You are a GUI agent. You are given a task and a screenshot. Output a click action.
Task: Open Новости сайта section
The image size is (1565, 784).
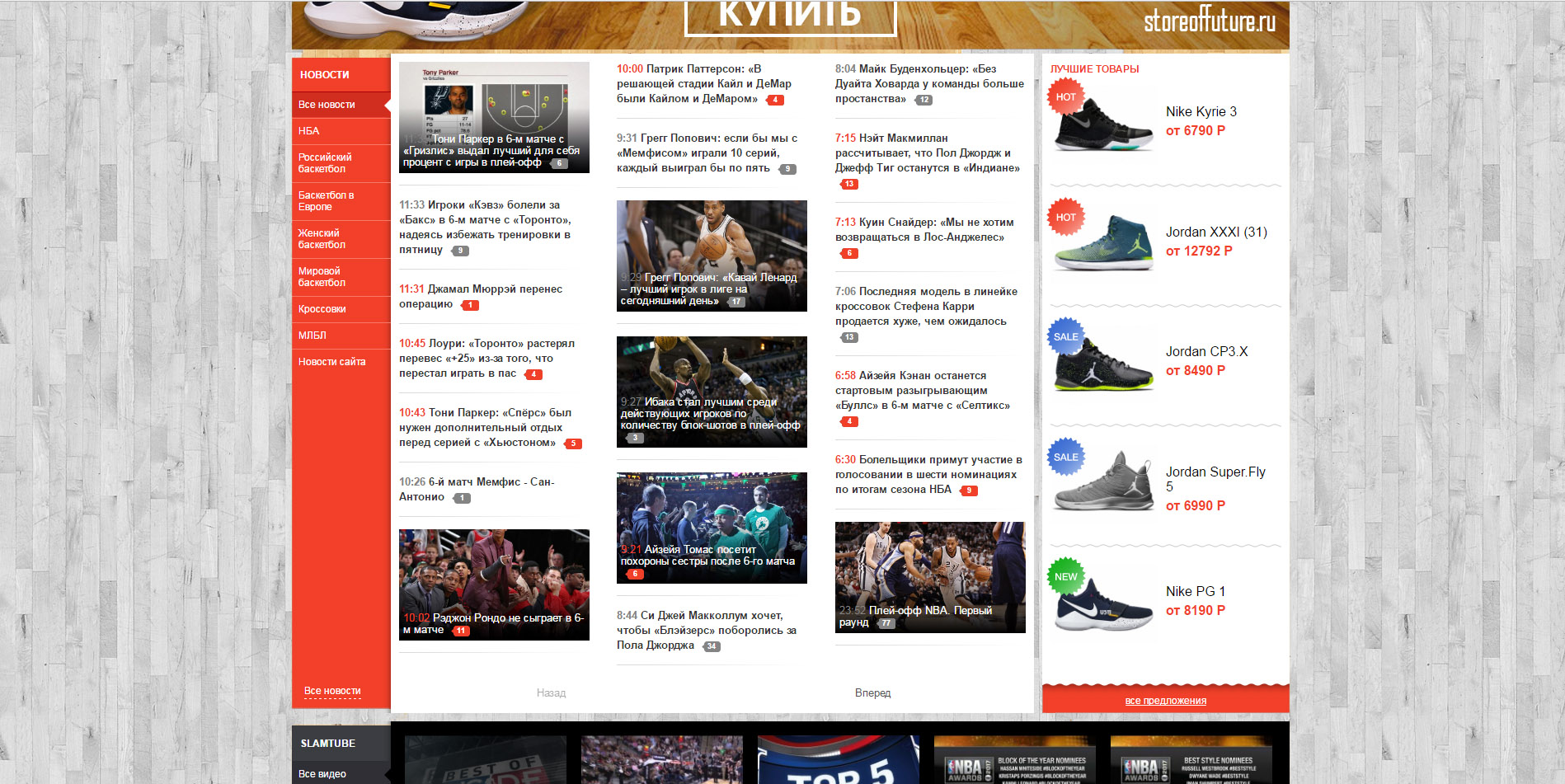tap(331, 362)
